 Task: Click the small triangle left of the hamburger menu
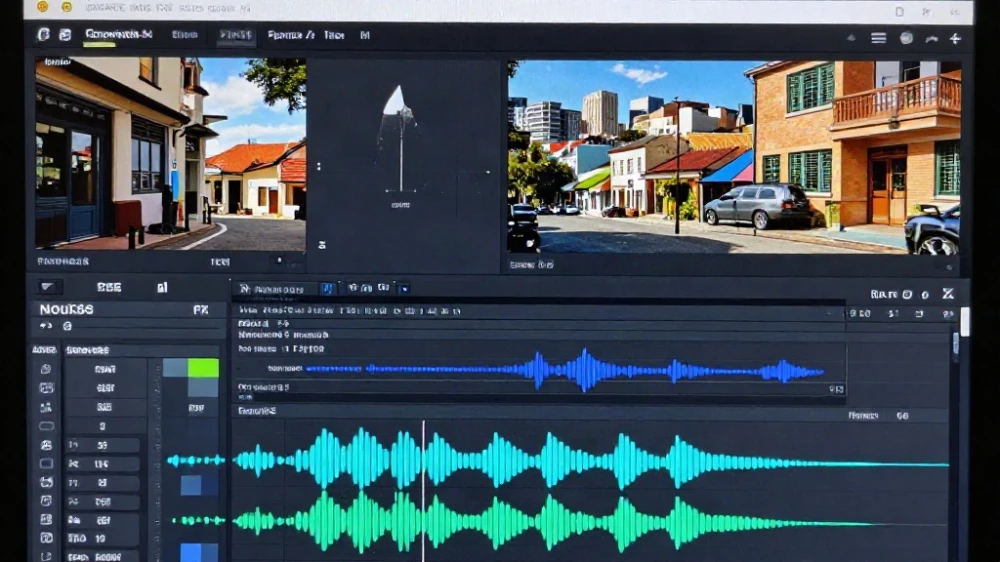[851, 38]
